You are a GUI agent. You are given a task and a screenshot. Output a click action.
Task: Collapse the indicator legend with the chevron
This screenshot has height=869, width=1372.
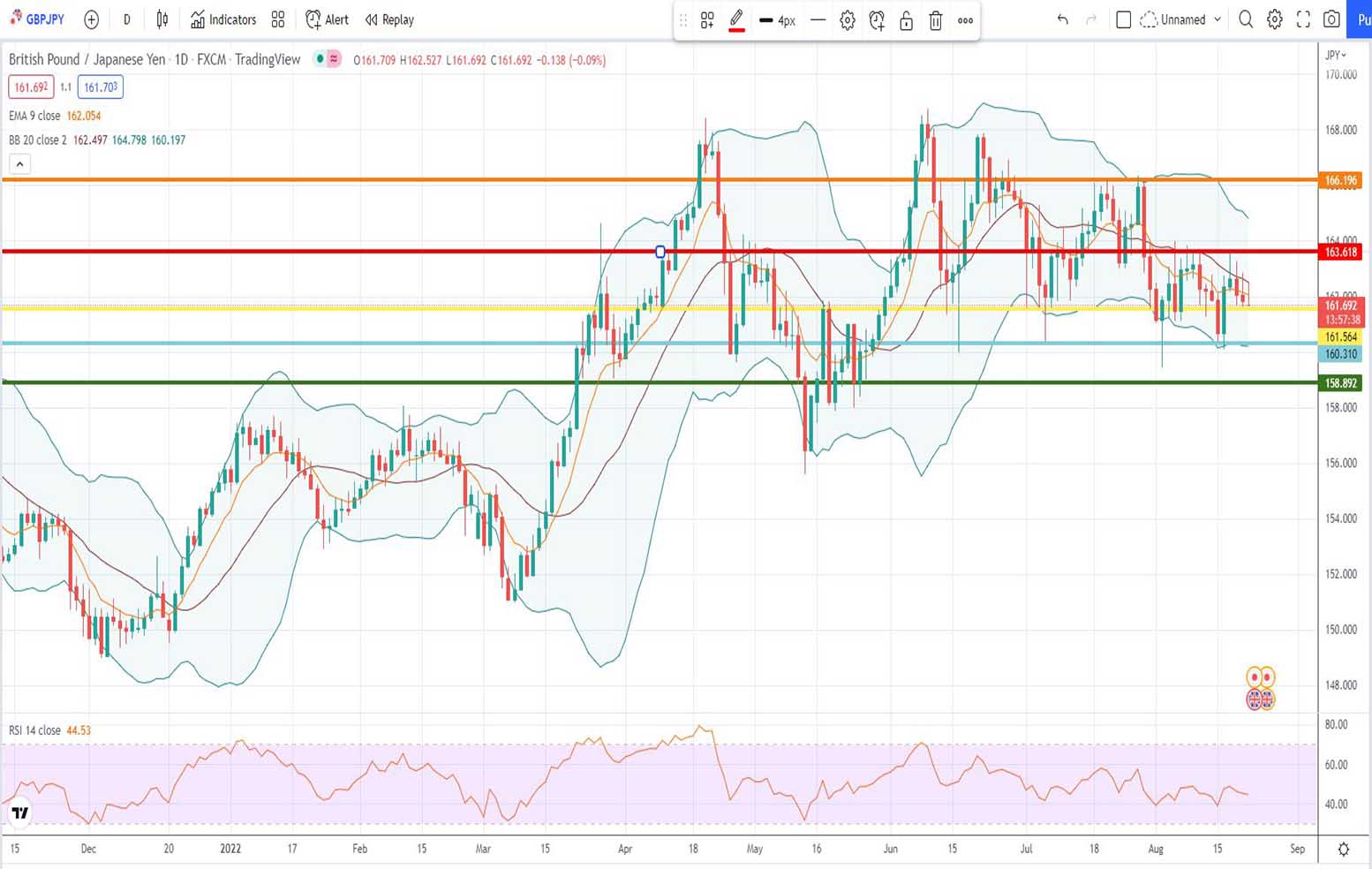coord(19,164)
